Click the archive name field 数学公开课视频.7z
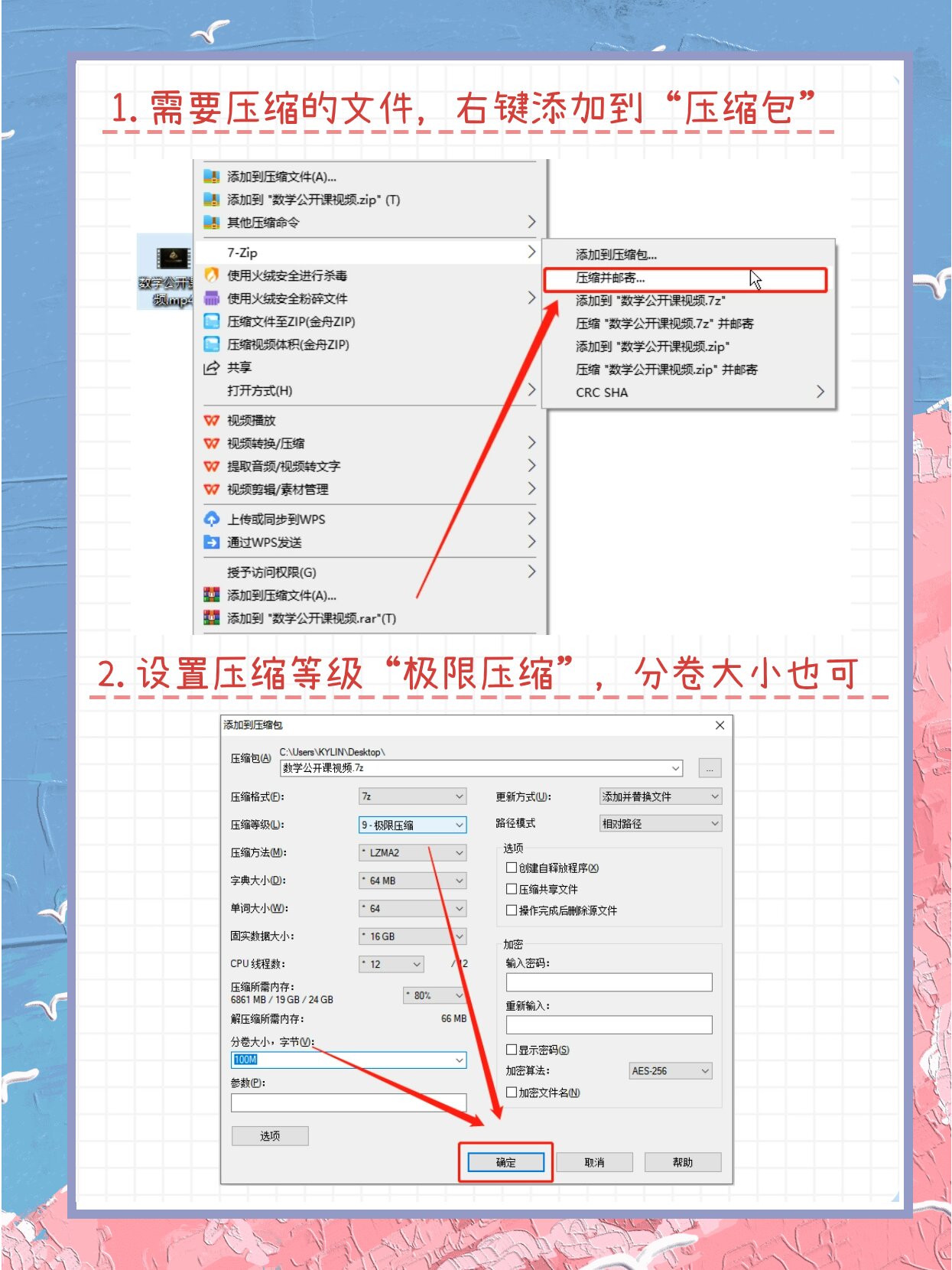952x1270 pixels. [482, 768]
